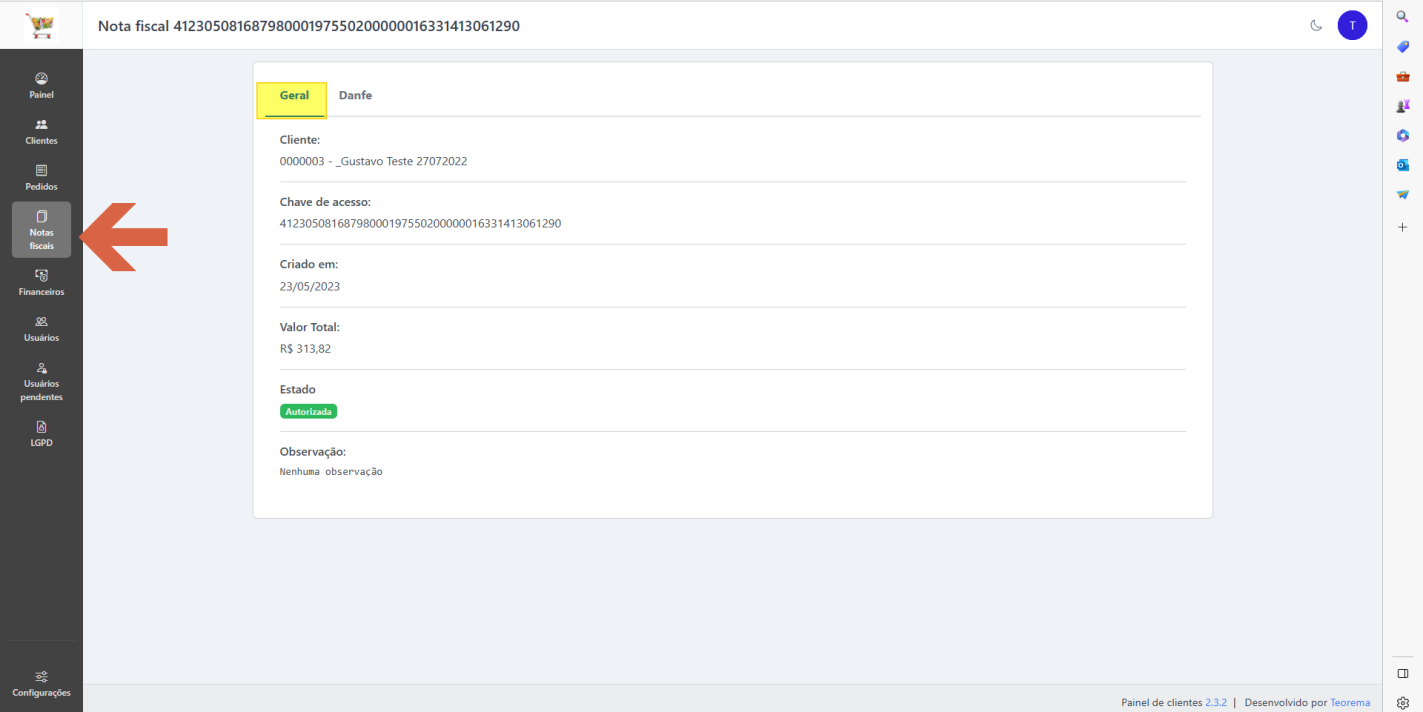Switch to the Geral tab
The width and height of the screenshot is (1423, 712).
[x=294, y=96]
